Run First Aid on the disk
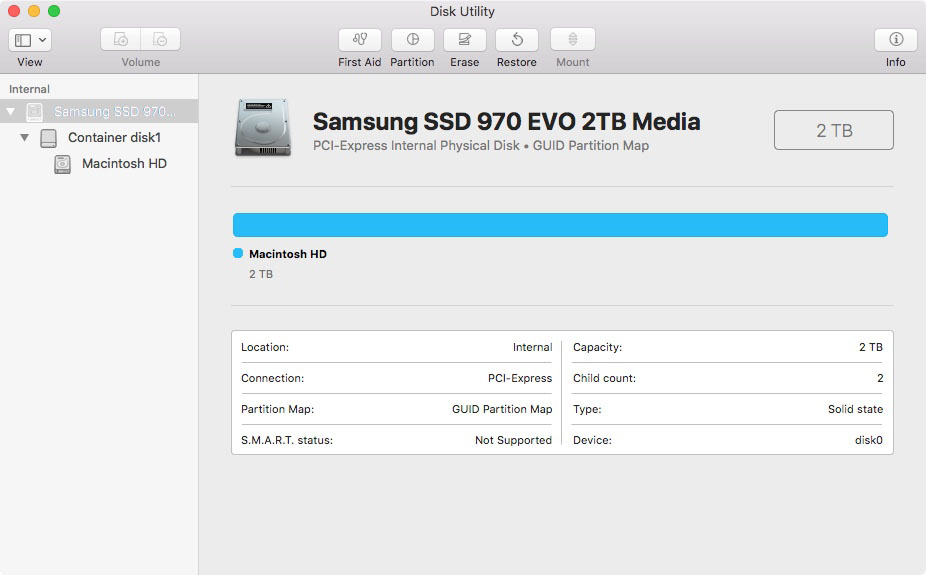This screenshot has width=926, height=575. (x=360, y=40)
